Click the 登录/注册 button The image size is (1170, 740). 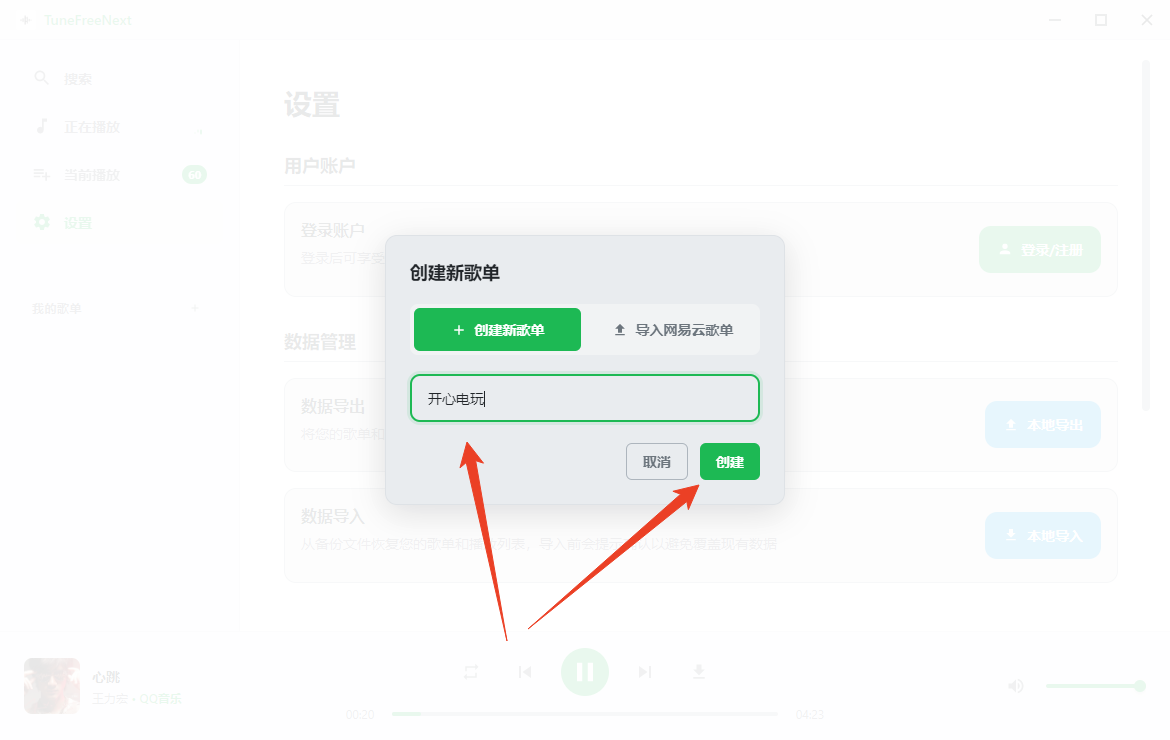(1039, 249)
